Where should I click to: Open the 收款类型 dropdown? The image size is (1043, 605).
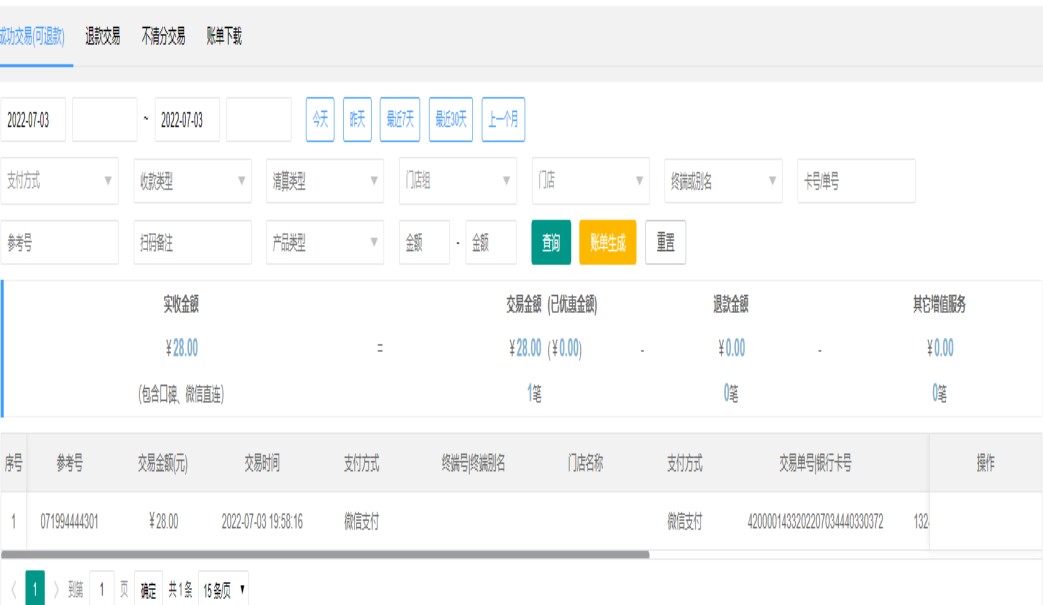tap(192, 181)
